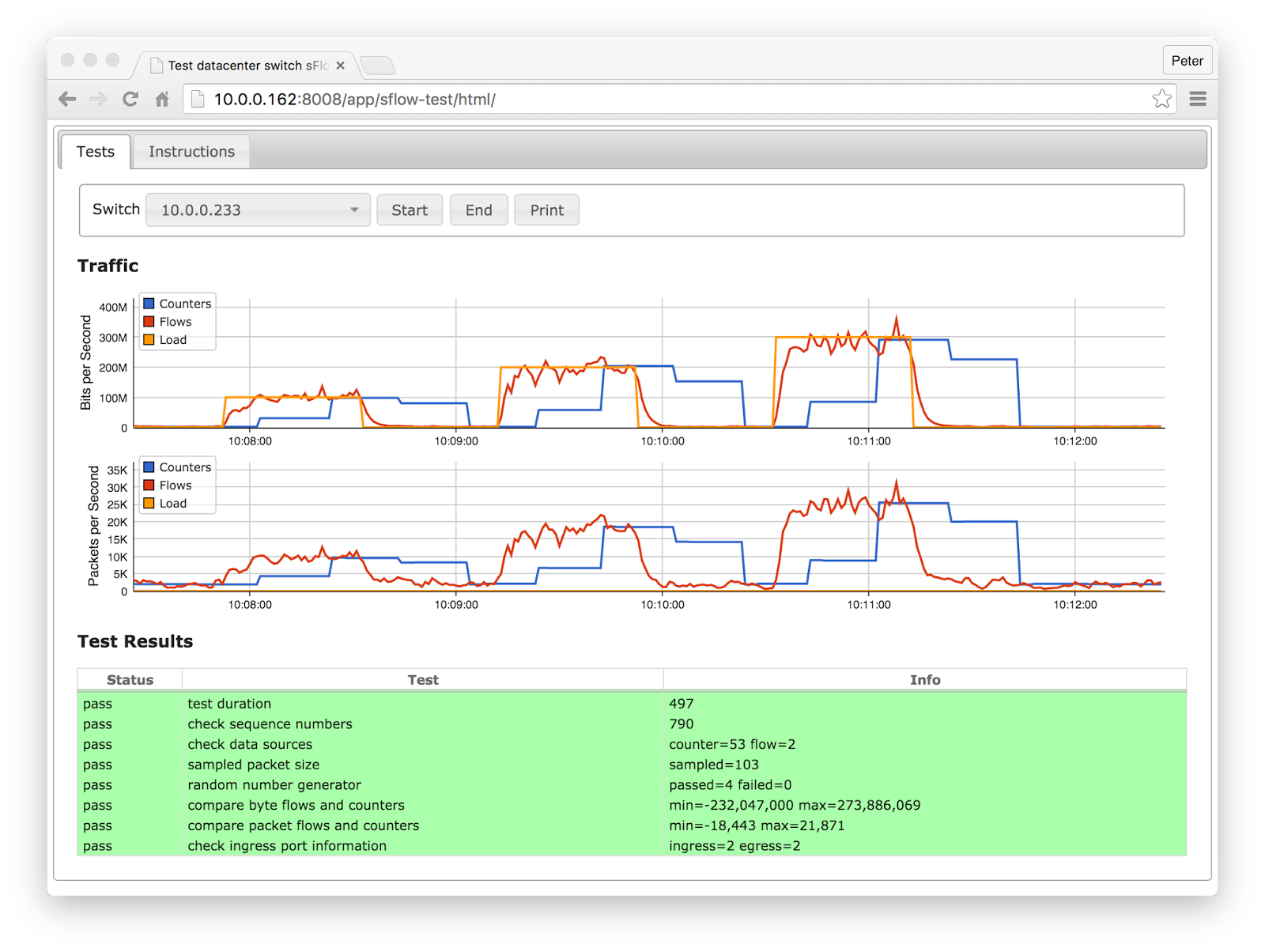The image size is (1265, 952).
Task: Bookmark page with the star icon
Action: click(x=1161, y=99)
